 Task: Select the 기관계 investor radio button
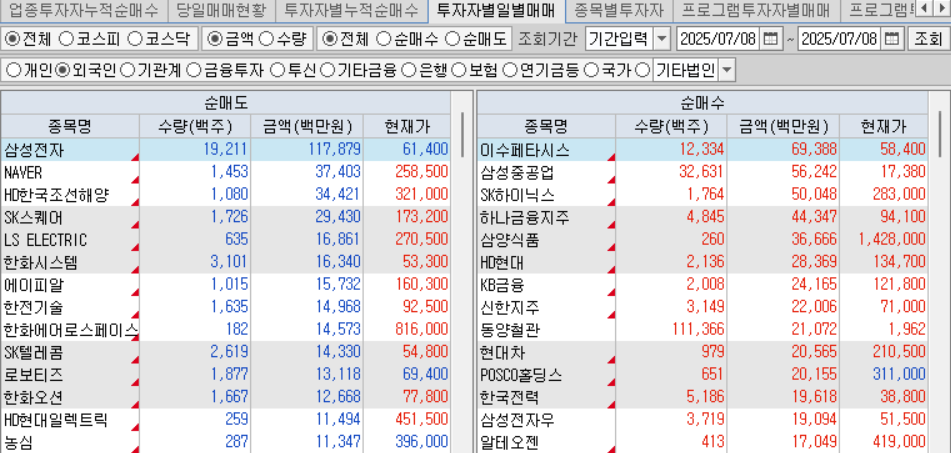pyautogui.click(x=127, y=70)
